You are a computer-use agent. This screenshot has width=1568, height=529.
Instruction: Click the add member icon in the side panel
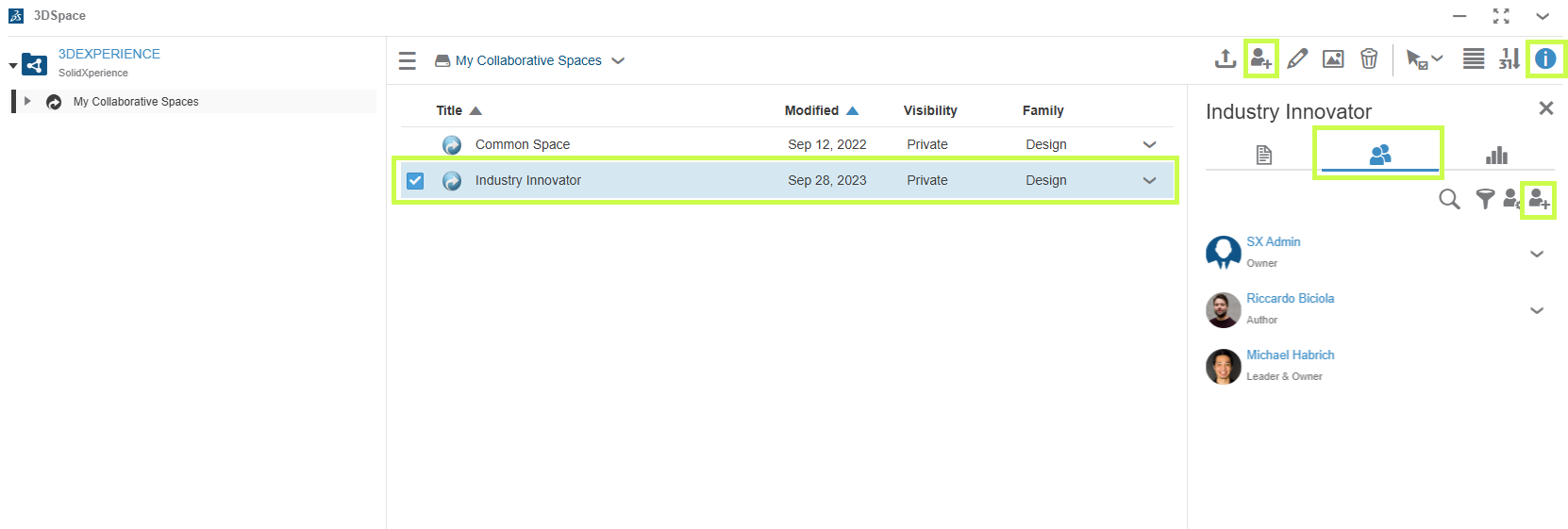point(1539,199)
